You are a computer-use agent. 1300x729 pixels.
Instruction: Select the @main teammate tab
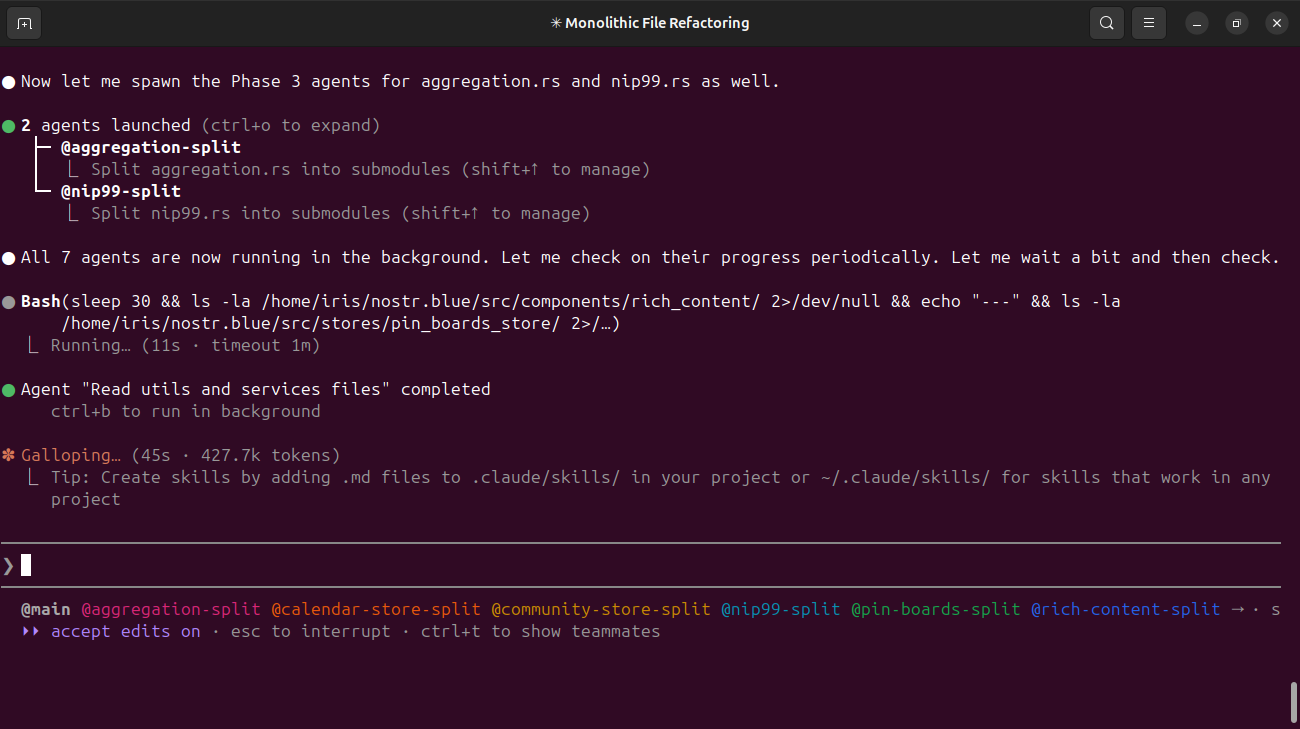[45, 609]
